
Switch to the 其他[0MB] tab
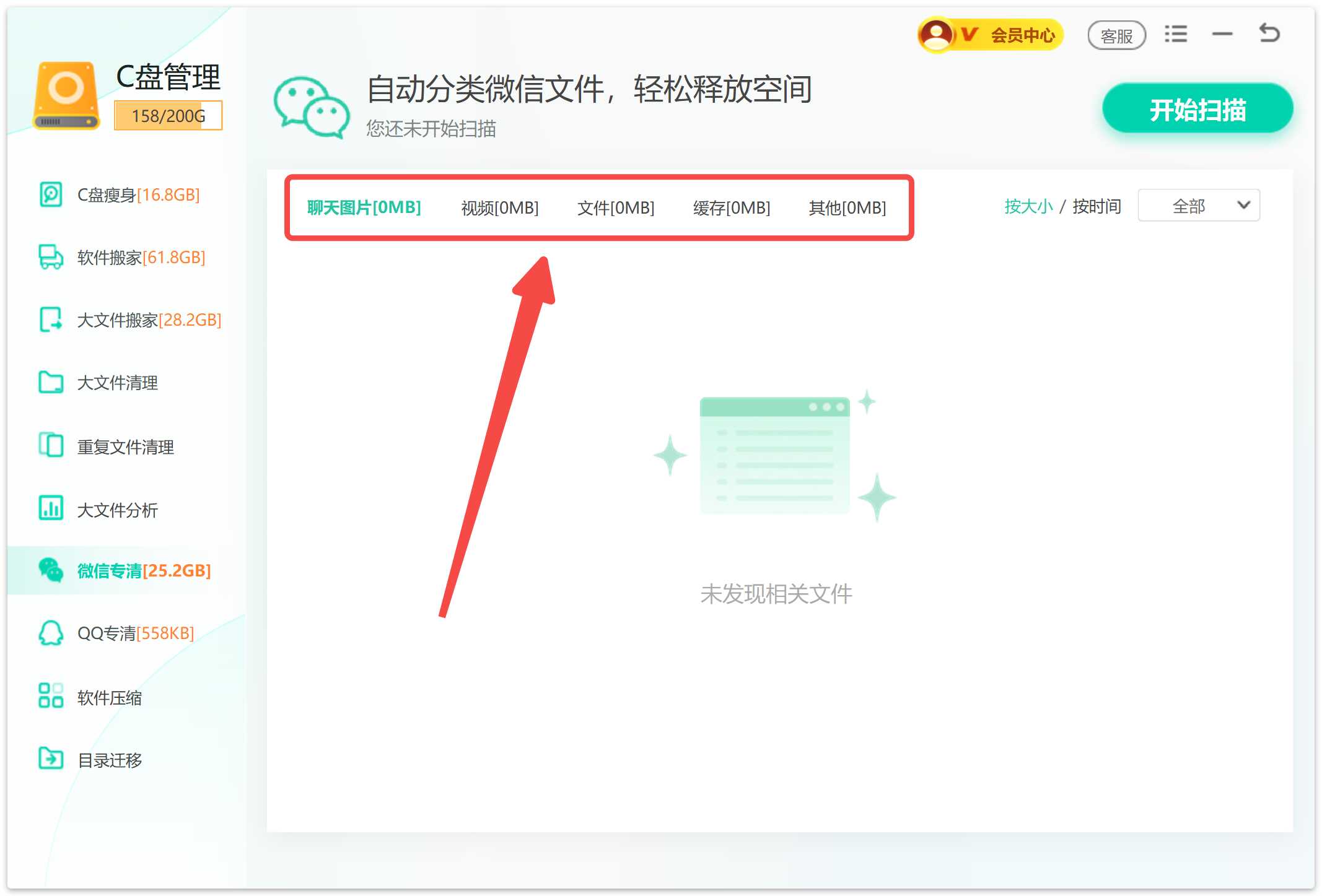847,208
